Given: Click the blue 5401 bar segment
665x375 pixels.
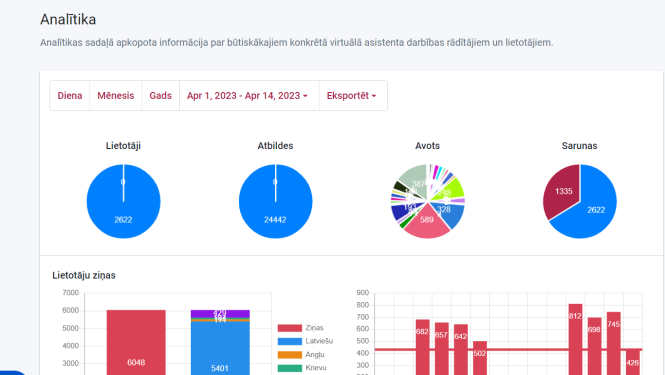Looking at the screenshot, I should (x=220, y=348).
